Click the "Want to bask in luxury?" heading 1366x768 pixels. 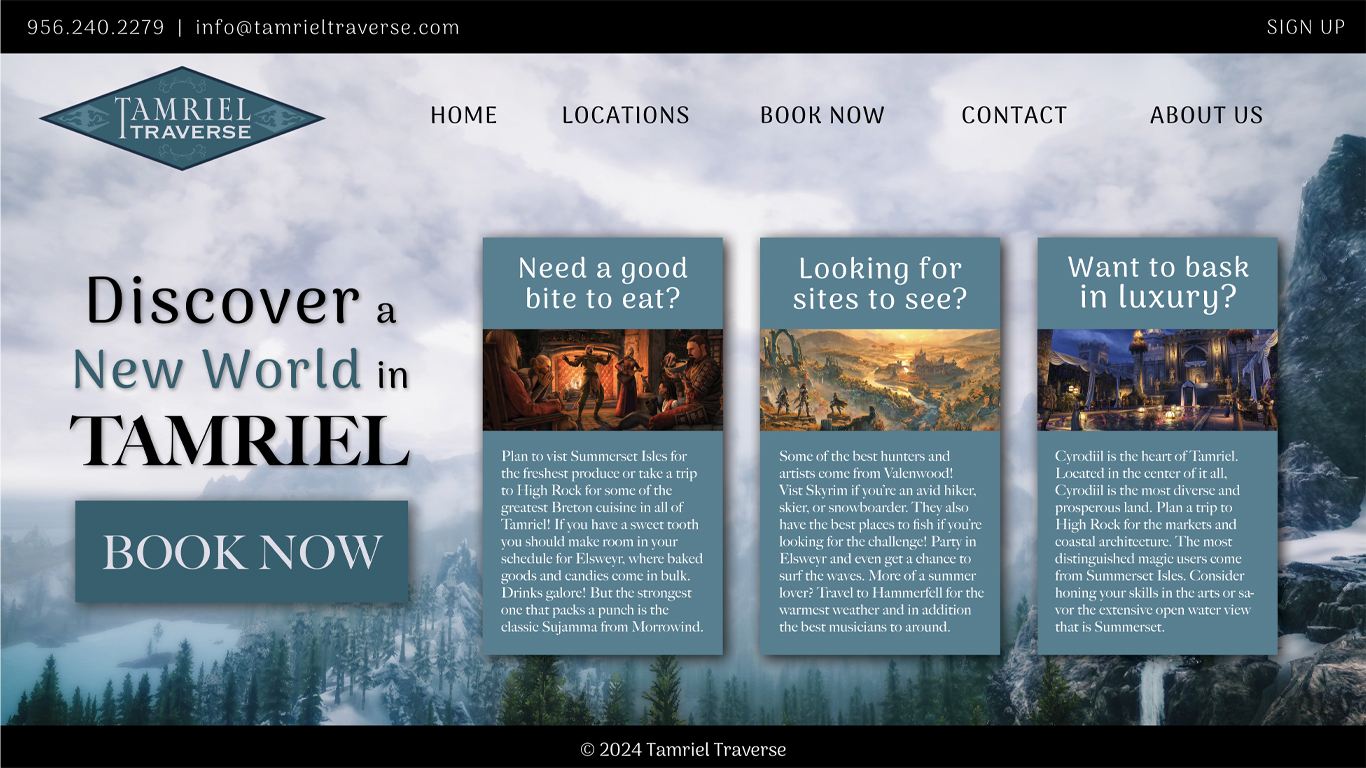(1157, 282)
